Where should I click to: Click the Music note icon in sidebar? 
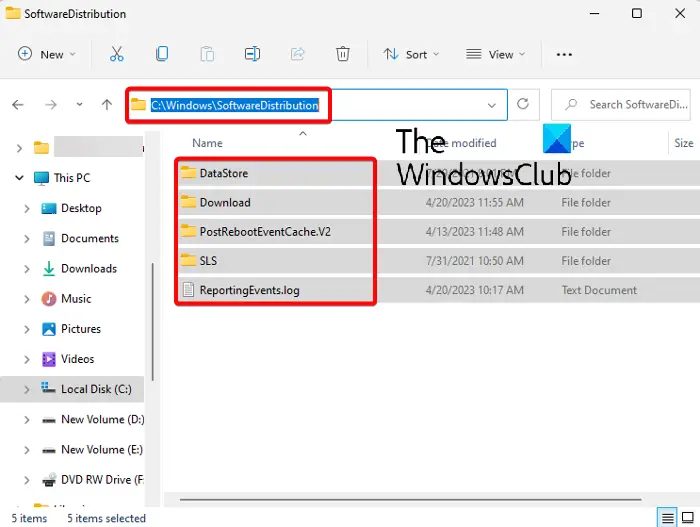49,298
